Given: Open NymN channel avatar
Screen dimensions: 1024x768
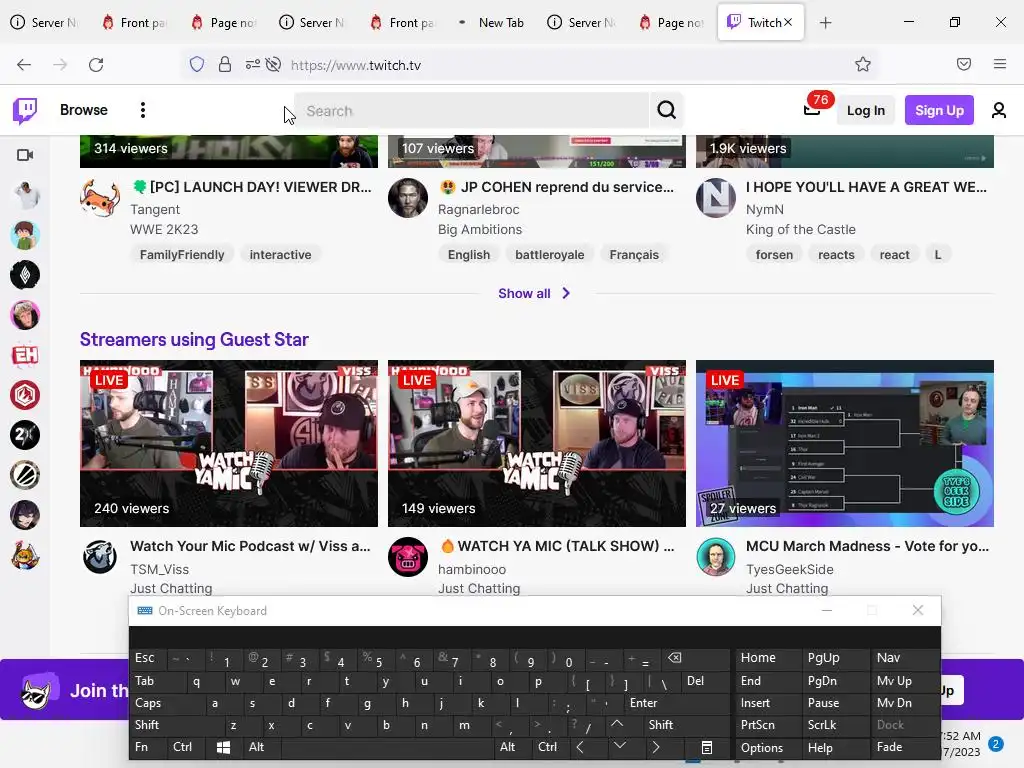Looking at the screenshot, I should (716, 198).
